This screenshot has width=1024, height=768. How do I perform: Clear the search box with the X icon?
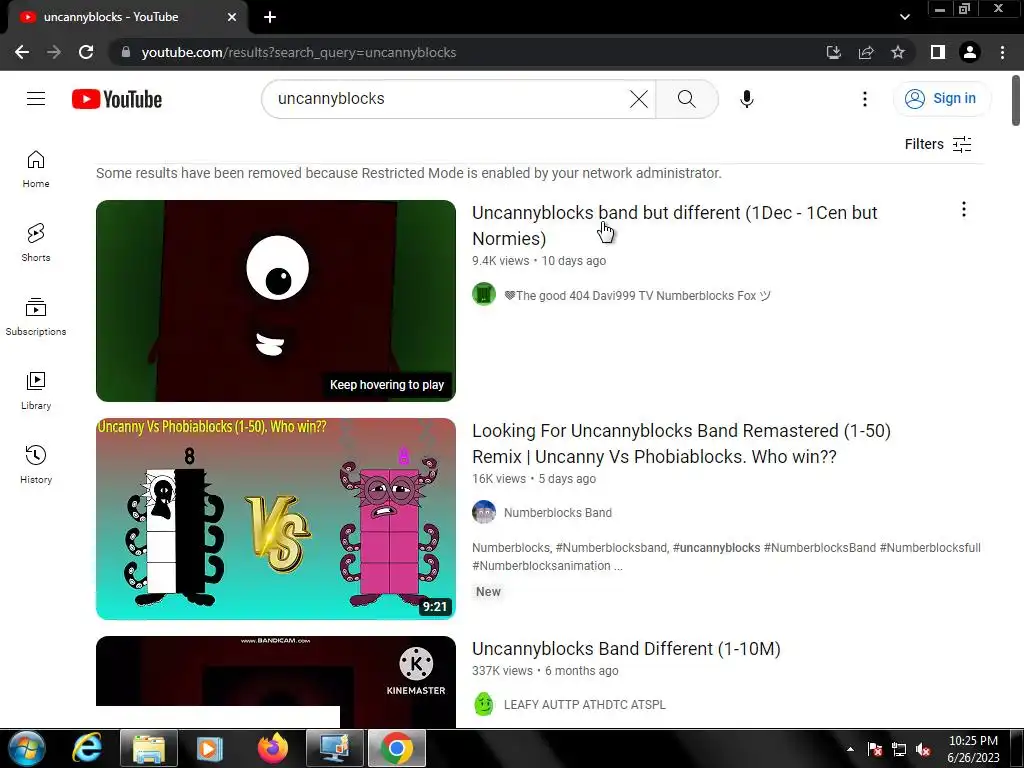(639, 99)
